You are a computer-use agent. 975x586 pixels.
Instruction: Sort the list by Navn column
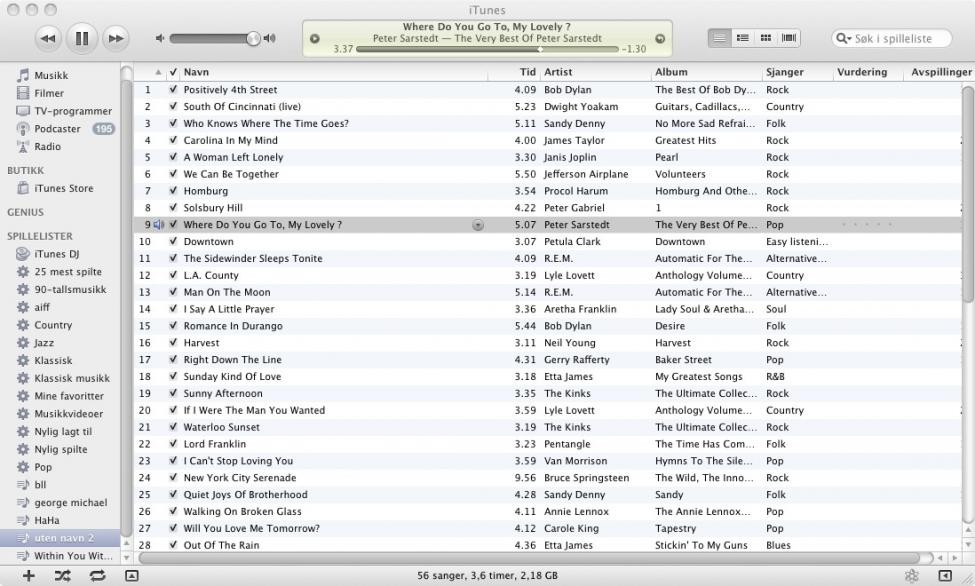334,72
